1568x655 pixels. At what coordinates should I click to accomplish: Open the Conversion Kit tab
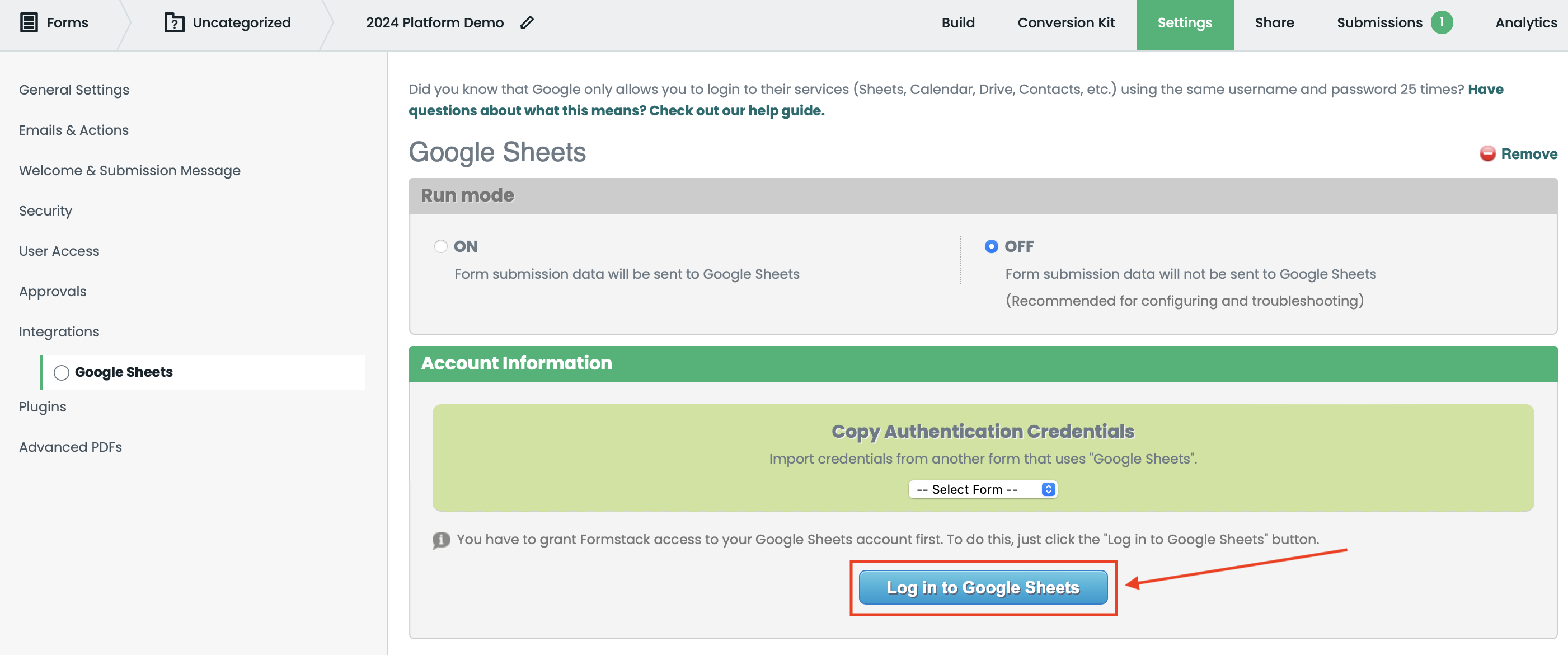click(x=1066, y=22)
